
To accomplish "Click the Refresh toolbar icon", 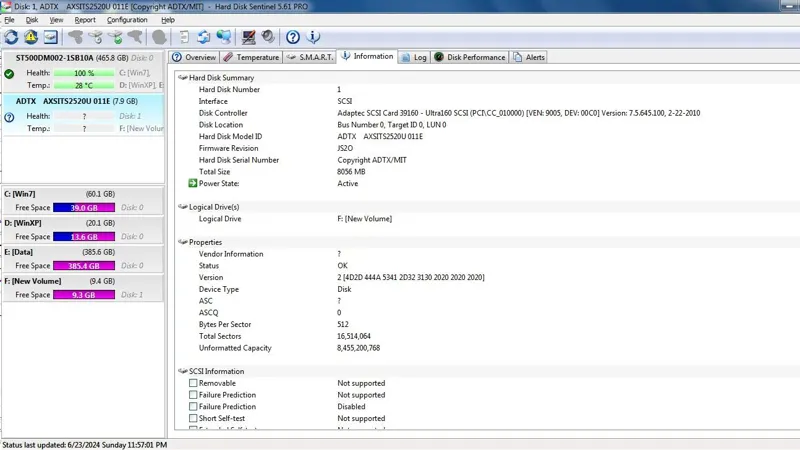I will [11, 37].
